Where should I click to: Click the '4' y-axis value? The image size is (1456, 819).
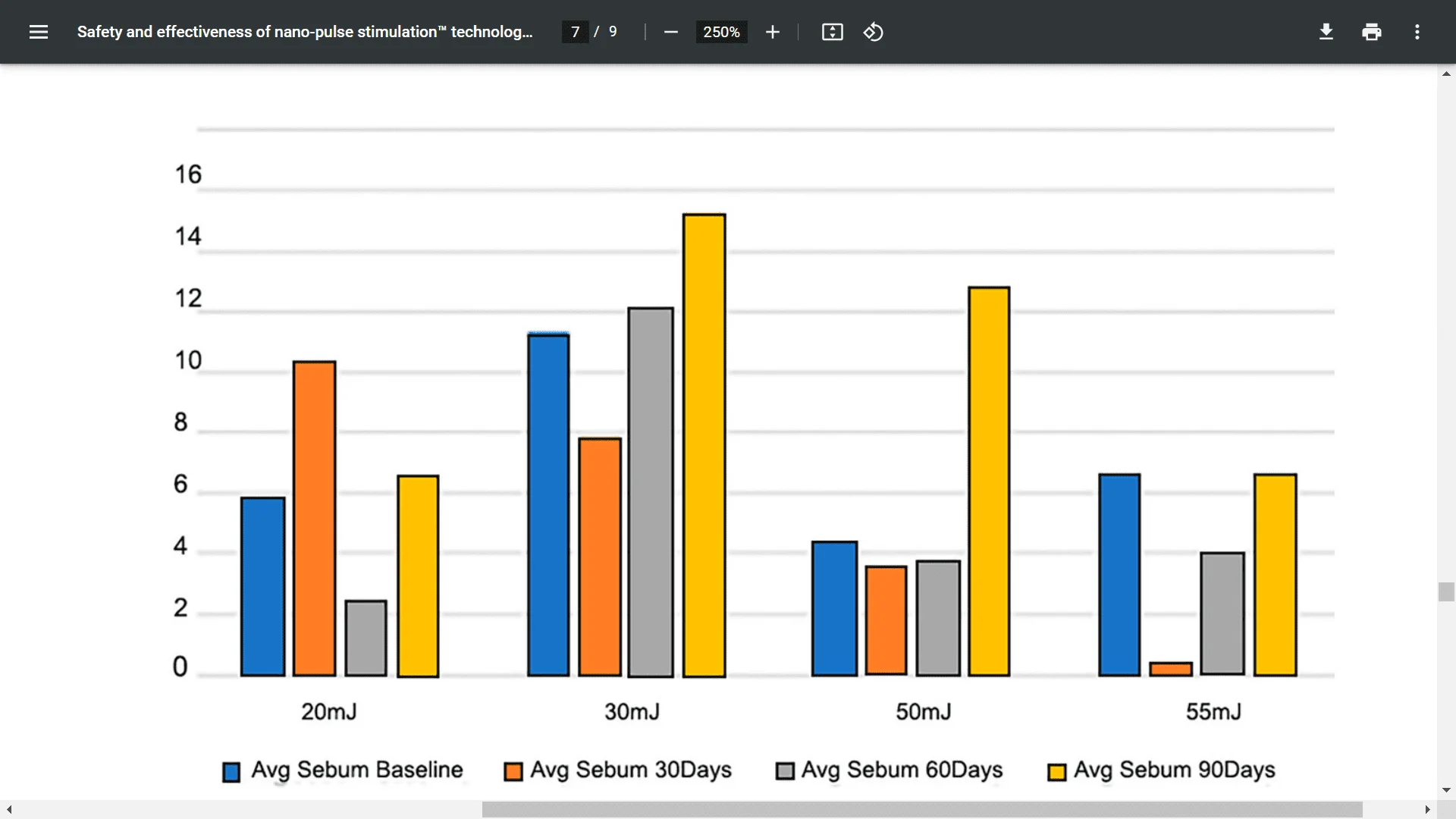[180, 545]
